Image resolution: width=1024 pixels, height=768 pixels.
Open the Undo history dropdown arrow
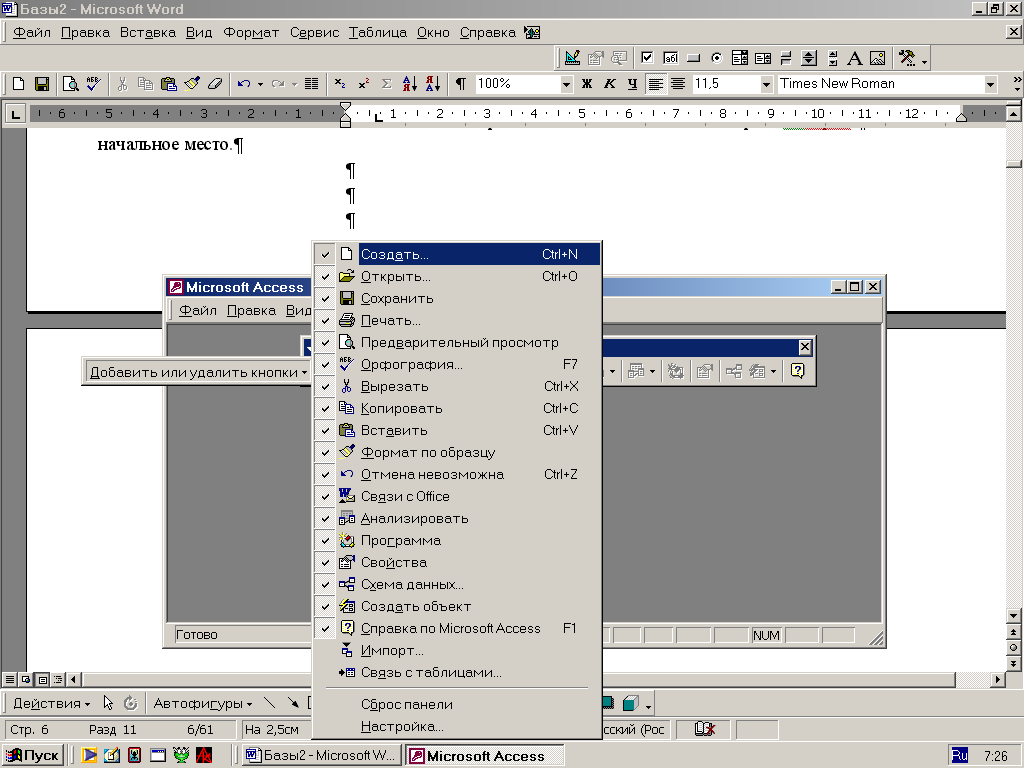point(260,84)
